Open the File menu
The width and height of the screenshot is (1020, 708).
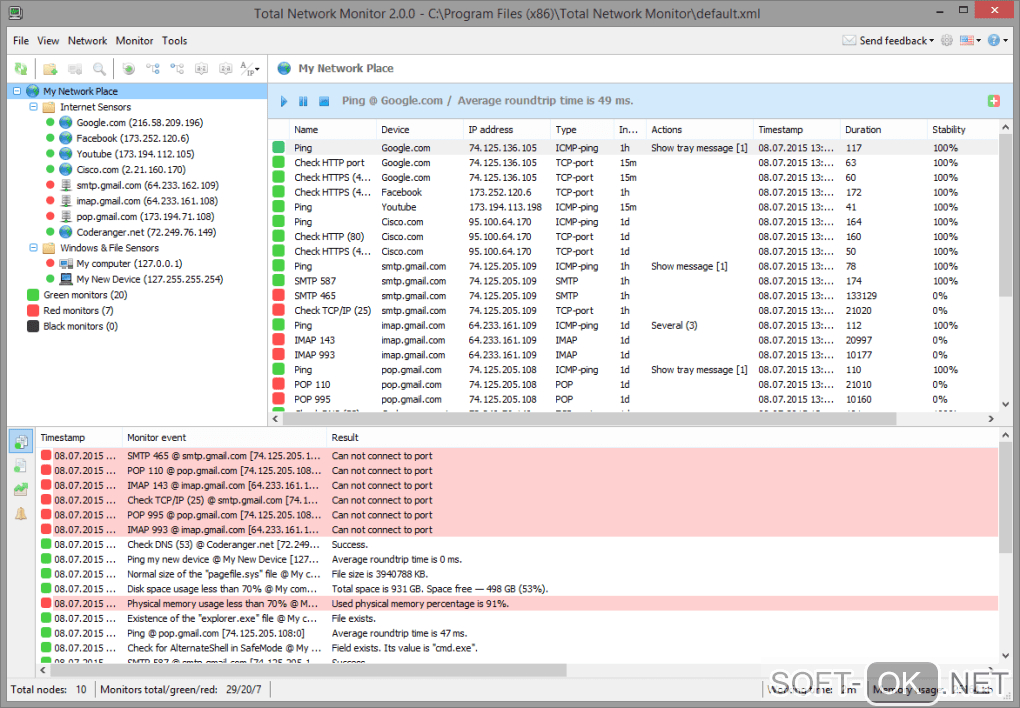point(21,40)
